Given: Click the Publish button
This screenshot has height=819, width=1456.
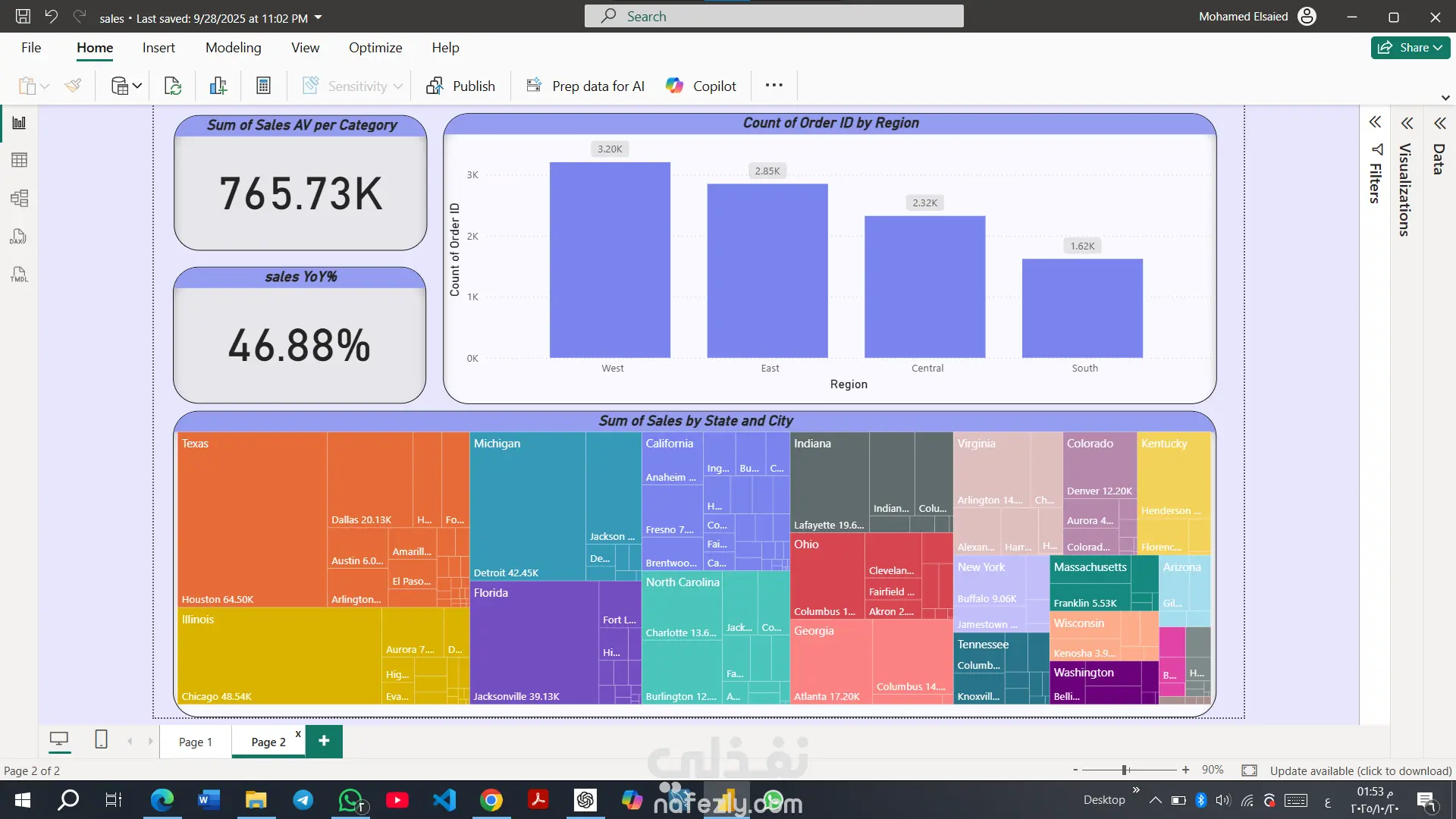Looking at the screenshot, I should 460,86.
